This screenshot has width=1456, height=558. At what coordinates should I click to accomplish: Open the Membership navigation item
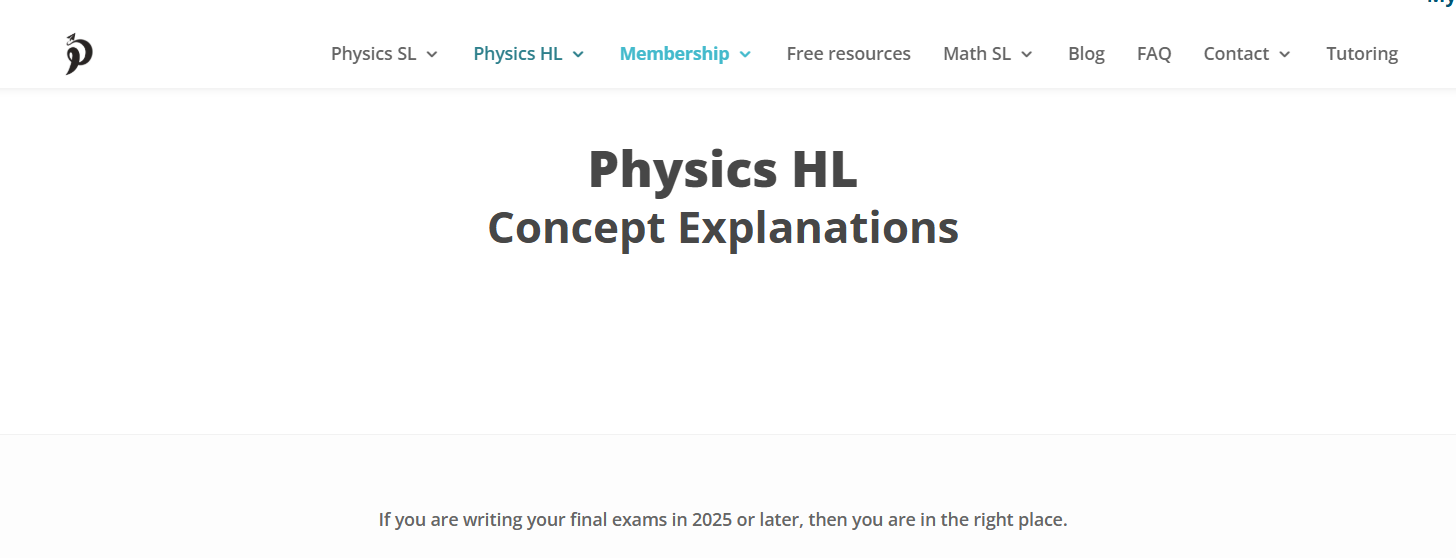point(674,54)
